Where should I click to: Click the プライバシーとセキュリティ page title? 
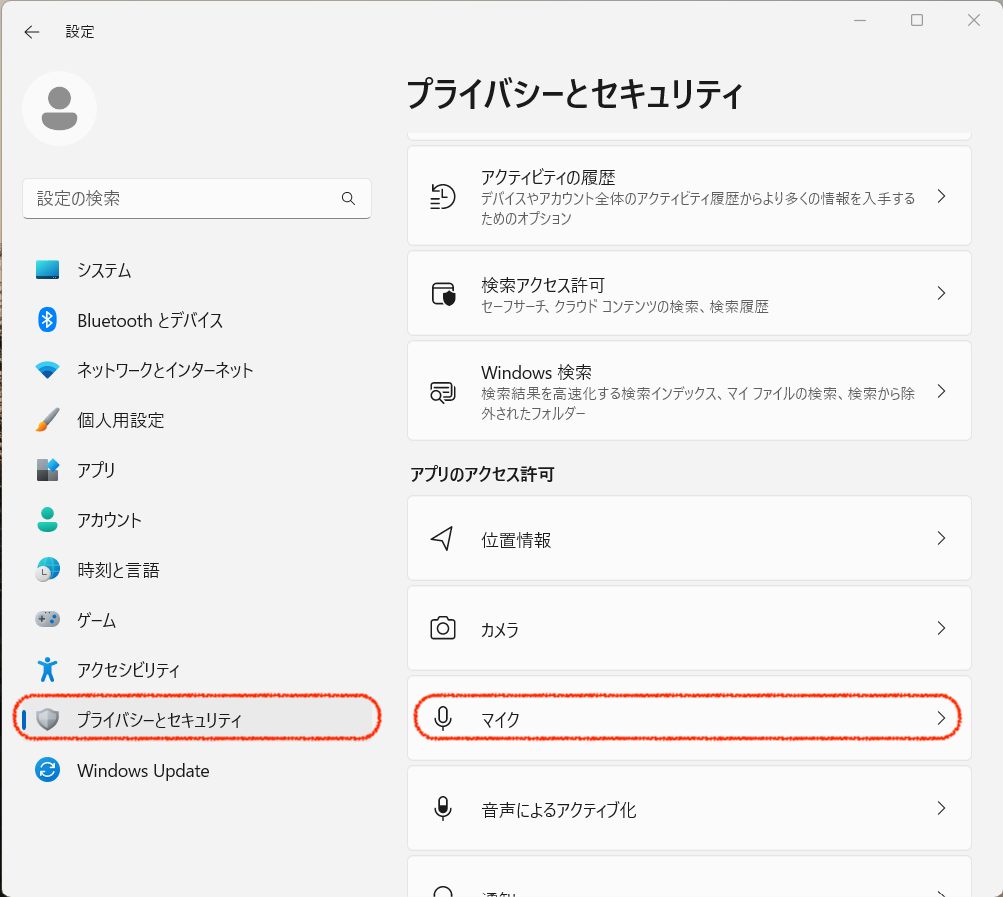[x=574, y=94]
